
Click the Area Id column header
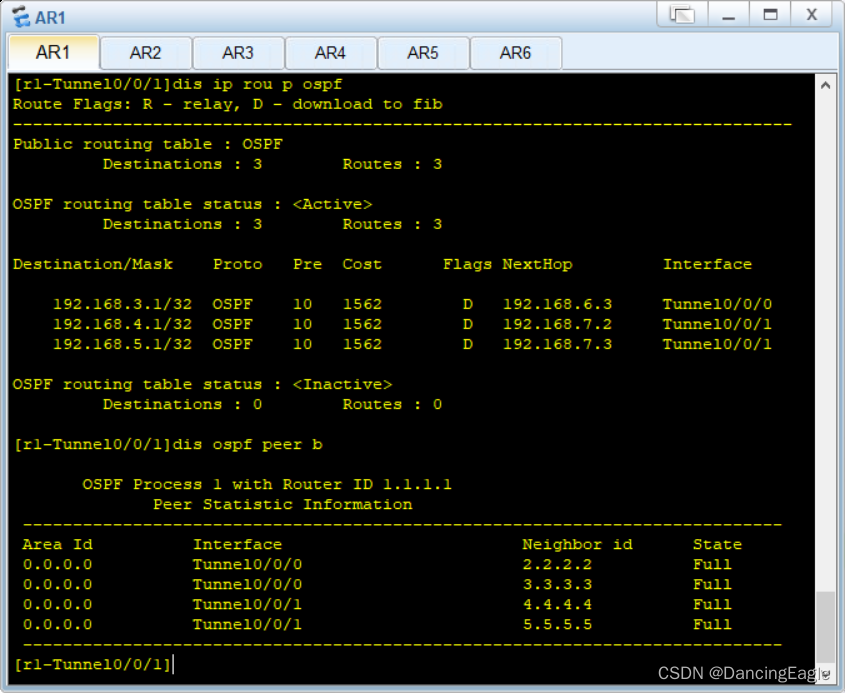58,544
